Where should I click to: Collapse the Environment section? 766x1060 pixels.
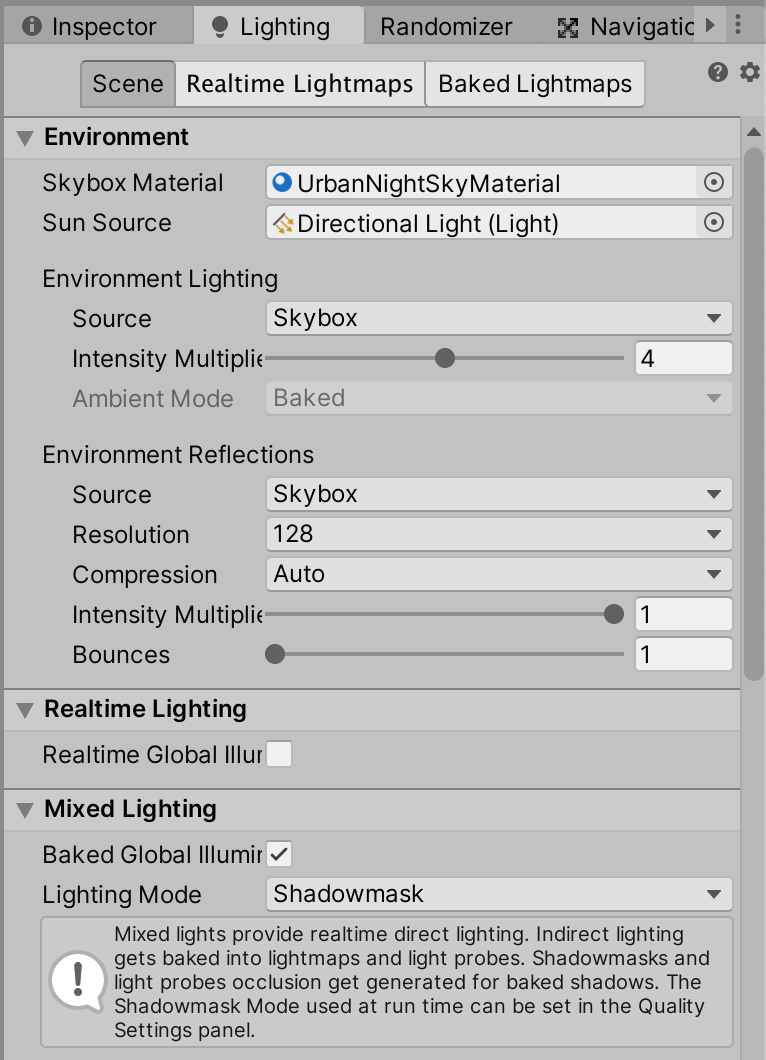(25, 138)
